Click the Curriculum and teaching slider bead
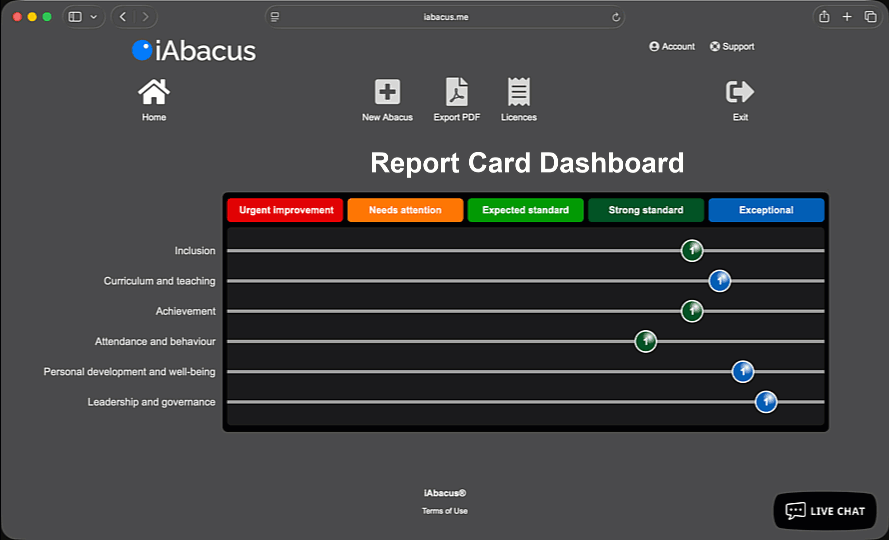Viewport: 889px width, 540px height. 719,281
